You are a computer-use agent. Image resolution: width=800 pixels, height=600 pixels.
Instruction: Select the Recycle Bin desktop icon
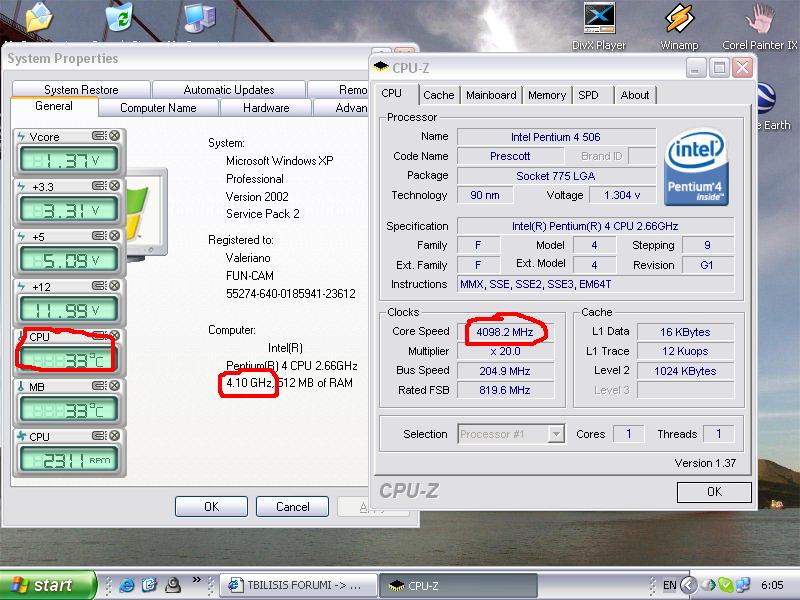119,18
